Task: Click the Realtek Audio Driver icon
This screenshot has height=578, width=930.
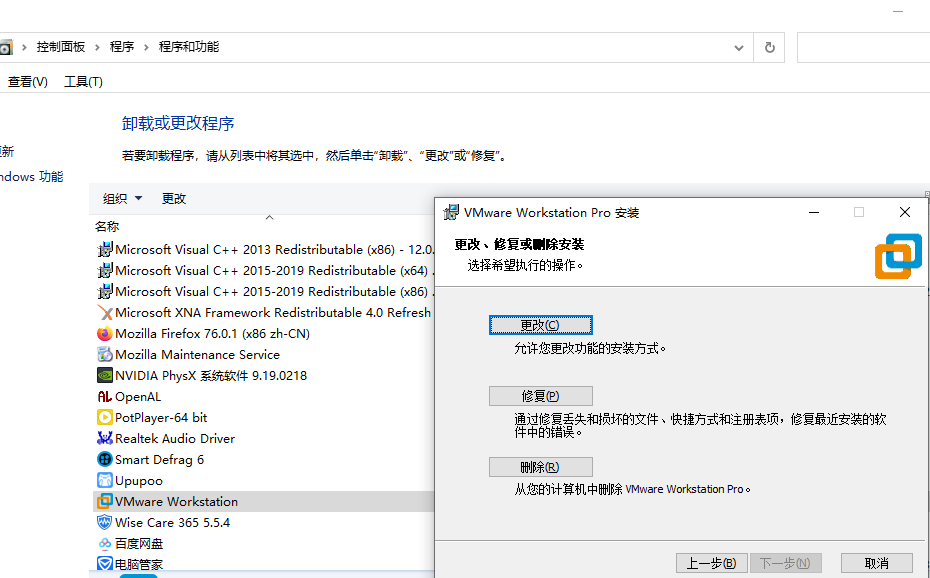Action: pyautogui.click(x=104, y=439)
